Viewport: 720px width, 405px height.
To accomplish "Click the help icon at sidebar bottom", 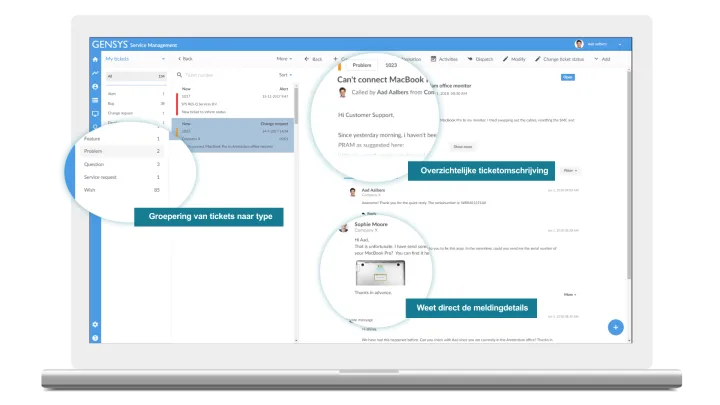I will tap(95, 338).
